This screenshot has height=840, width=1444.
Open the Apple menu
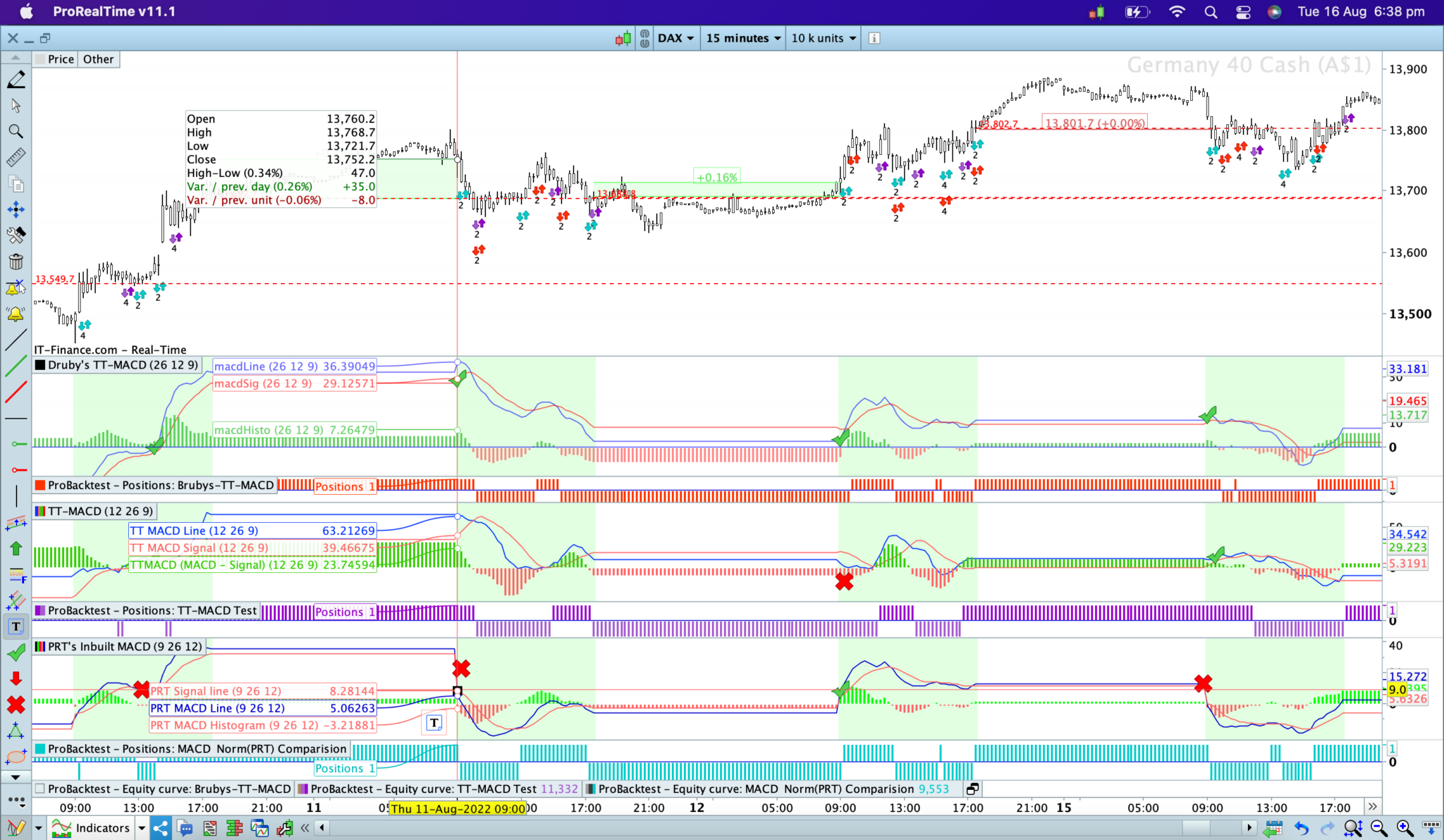[26, 11]
